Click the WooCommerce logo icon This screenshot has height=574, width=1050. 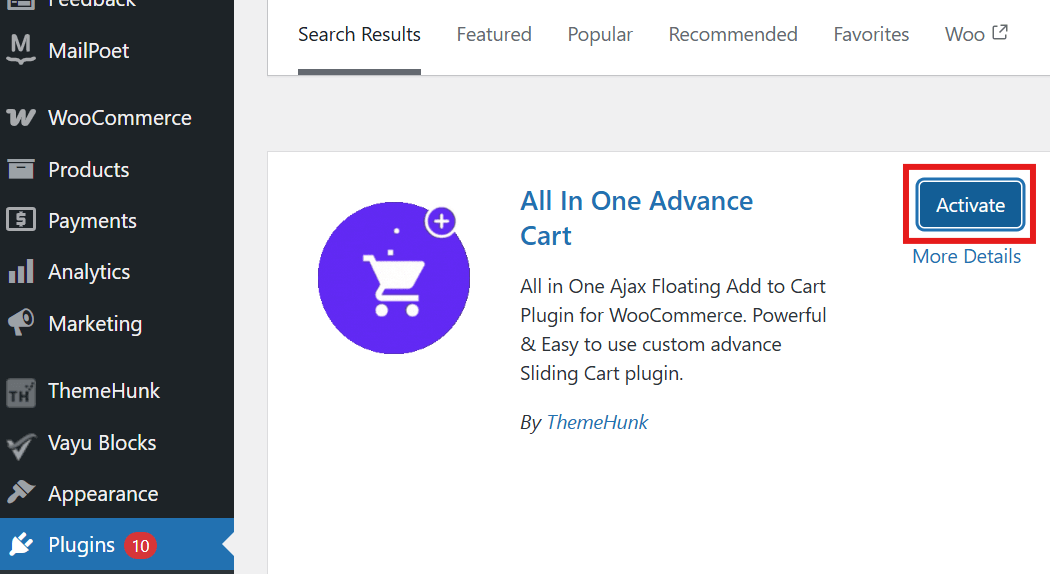(x=21, y=118)
